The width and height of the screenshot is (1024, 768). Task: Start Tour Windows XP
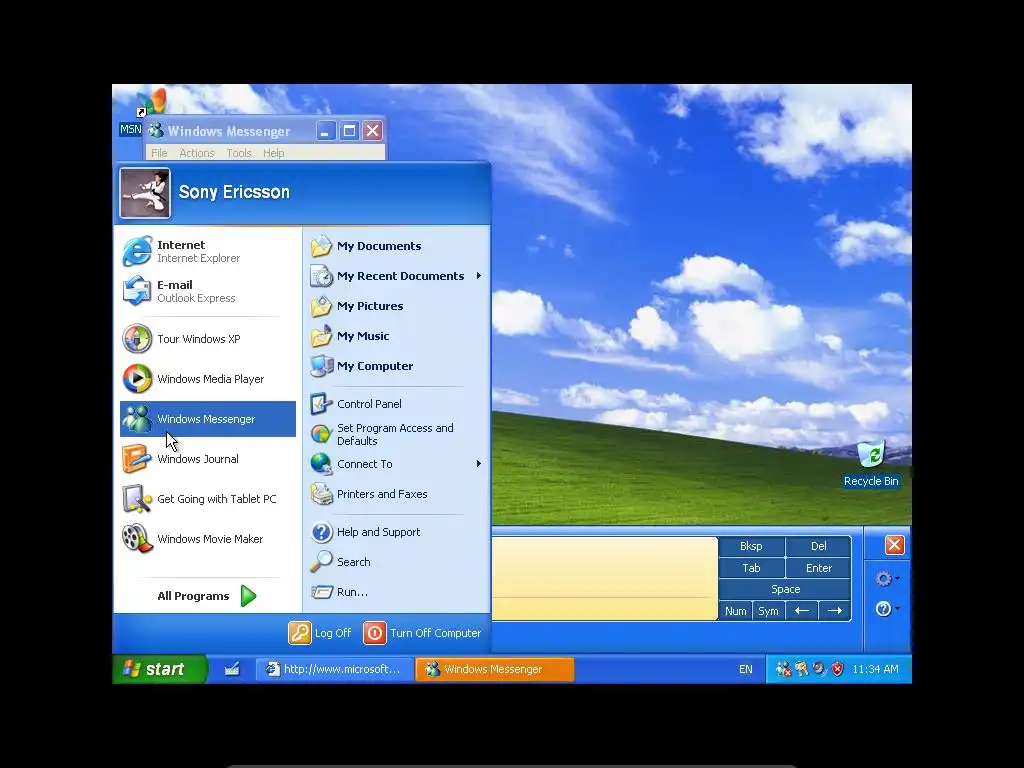[x=208, y=339]
